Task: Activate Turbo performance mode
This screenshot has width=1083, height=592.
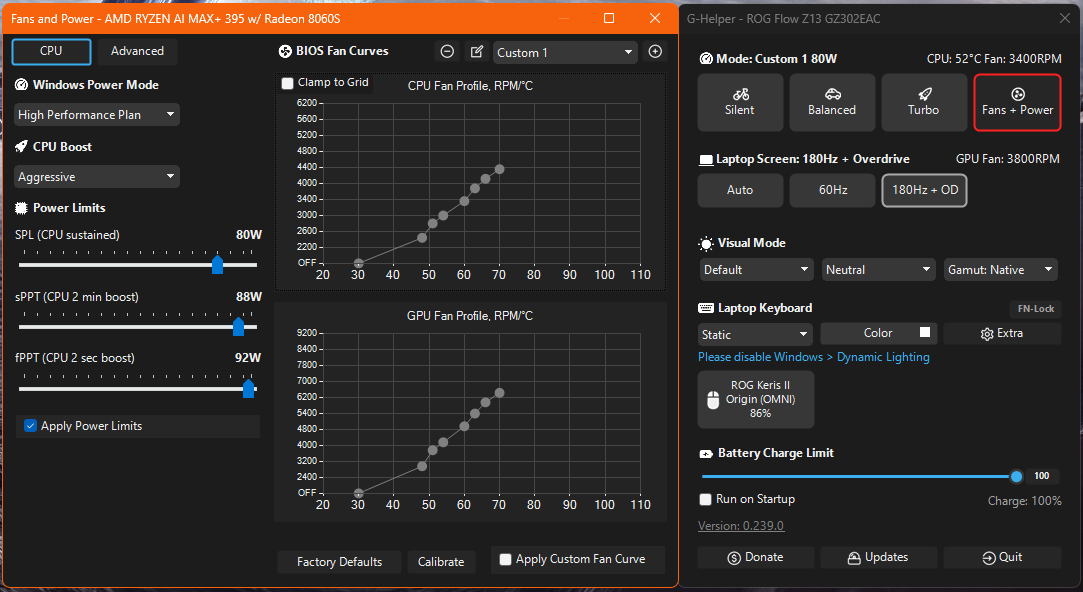Action: (x=923, y=102)
